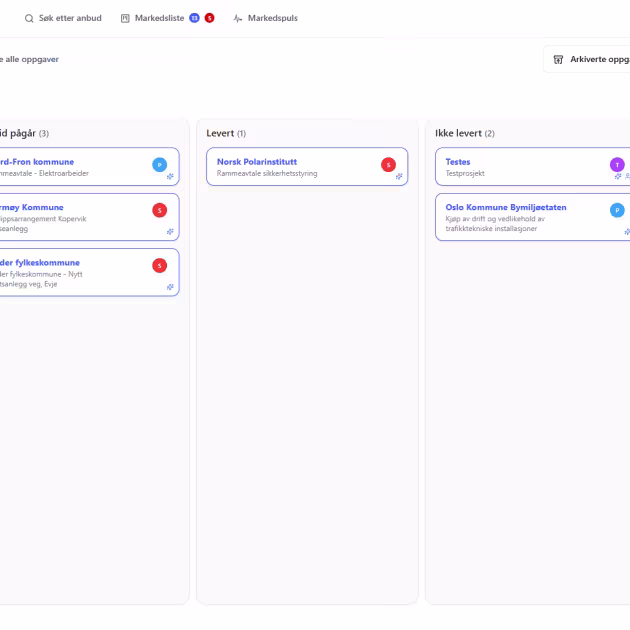Click the red 5 badge on Markedsliste
Viewport: 630px width, 630px height.
[209, 18]
